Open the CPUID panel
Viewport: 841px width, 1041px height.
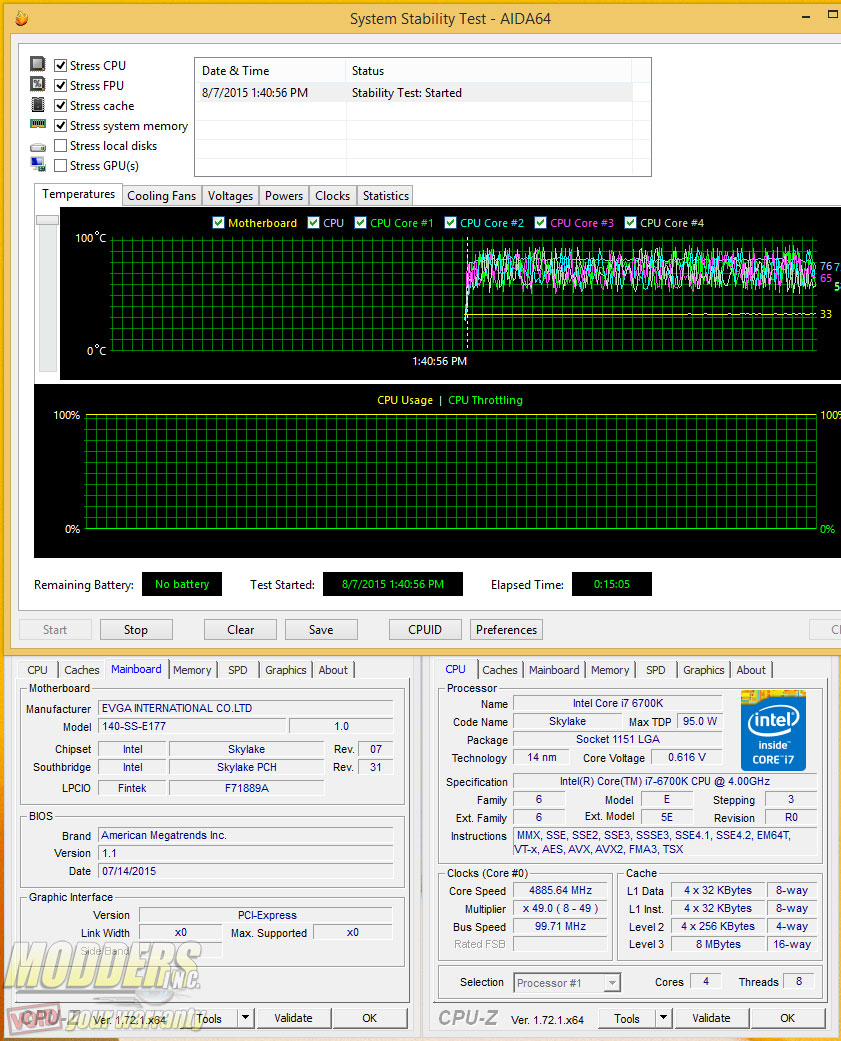coord(425,629)
